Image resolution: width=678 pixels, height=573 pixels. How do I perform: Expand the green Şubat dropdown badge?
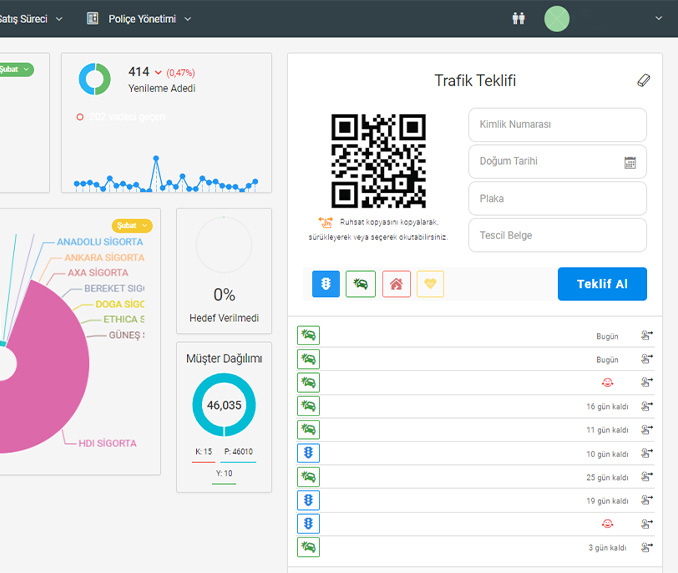coord(15,70)
